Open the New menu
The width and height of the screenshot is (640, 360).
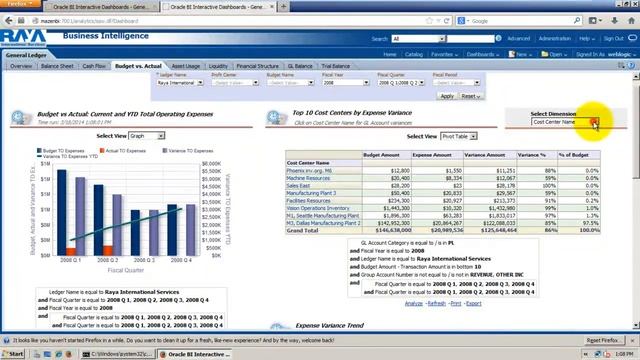(x=520, y=54)
